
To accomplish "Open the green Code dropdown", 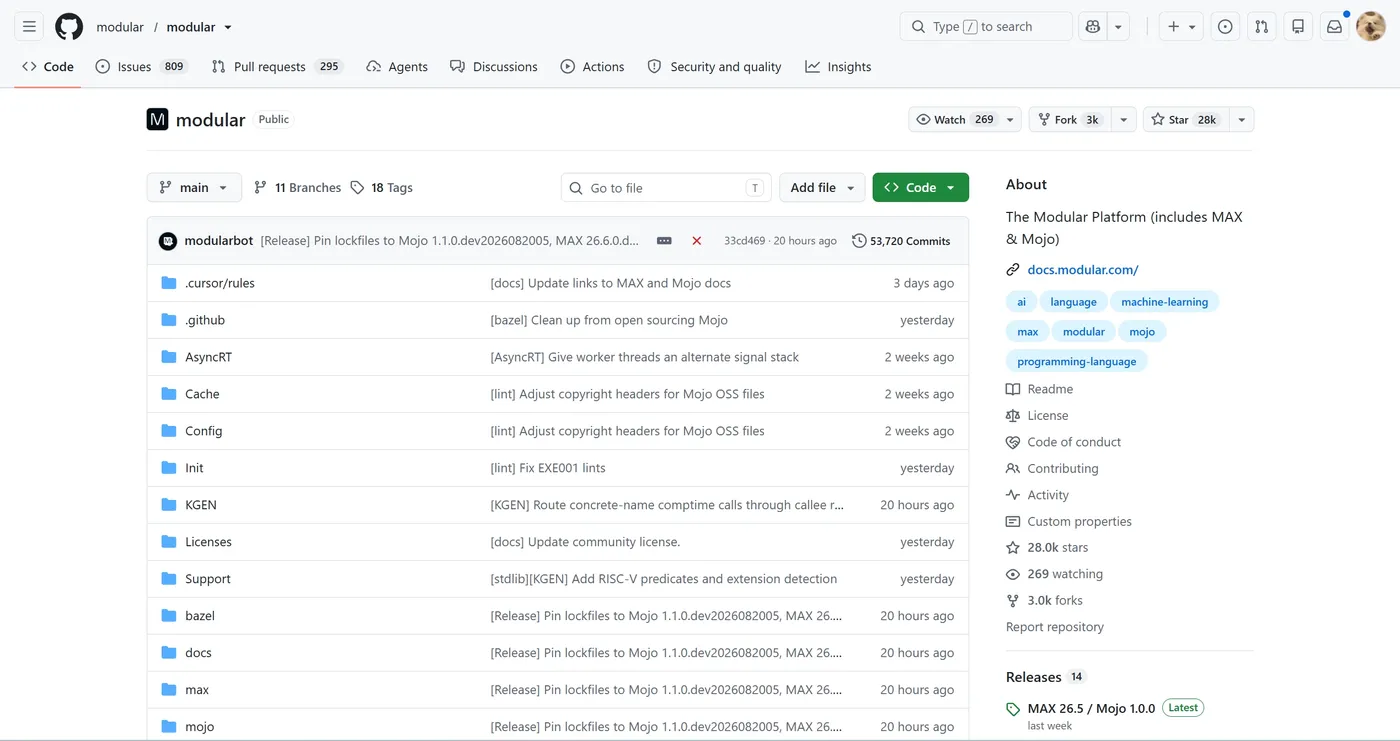I will click(x=920, y=187).
